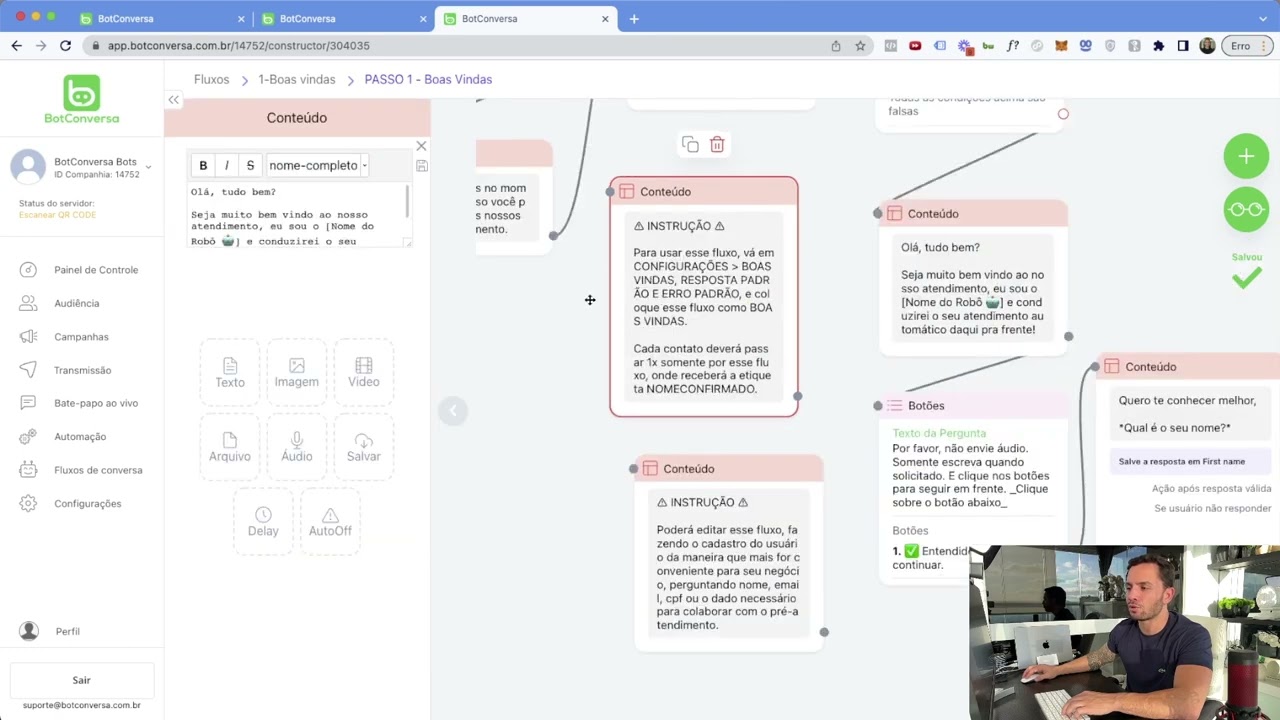
Task: Add a Delay block
Action: click(x=263, y=521)
